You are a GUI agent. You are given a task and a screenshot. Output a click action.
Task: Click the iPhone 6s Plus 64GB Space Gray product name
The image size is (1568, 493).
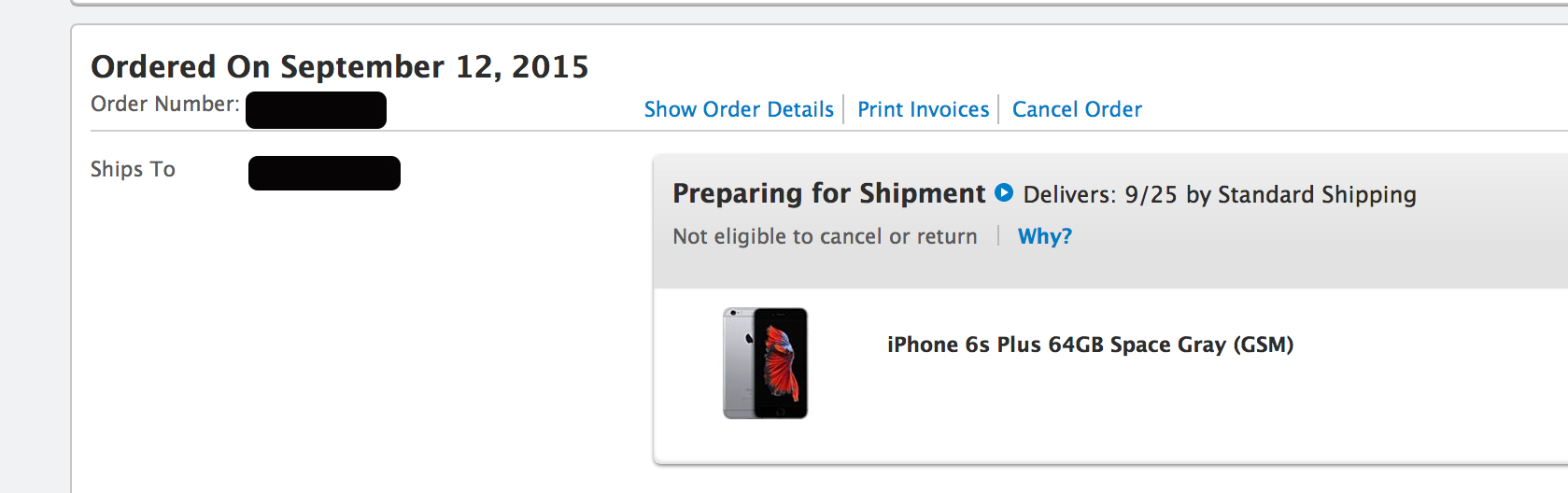1090,345
